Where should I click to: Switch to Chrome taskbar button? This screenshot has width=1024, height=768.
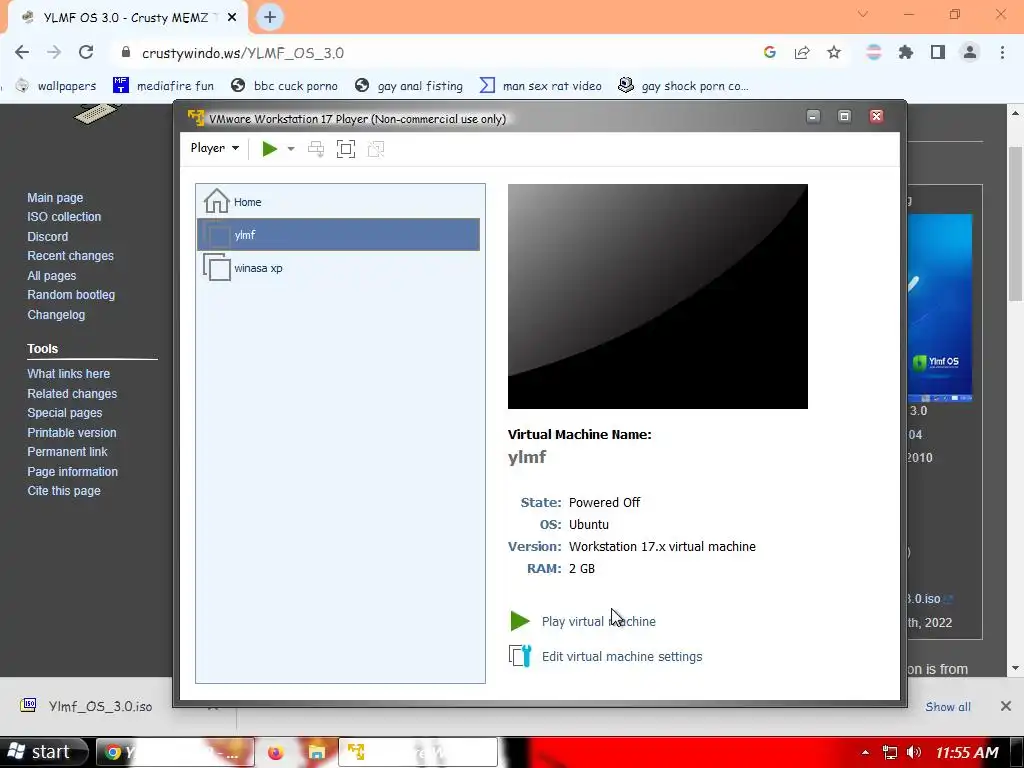[x=175, y=752]
